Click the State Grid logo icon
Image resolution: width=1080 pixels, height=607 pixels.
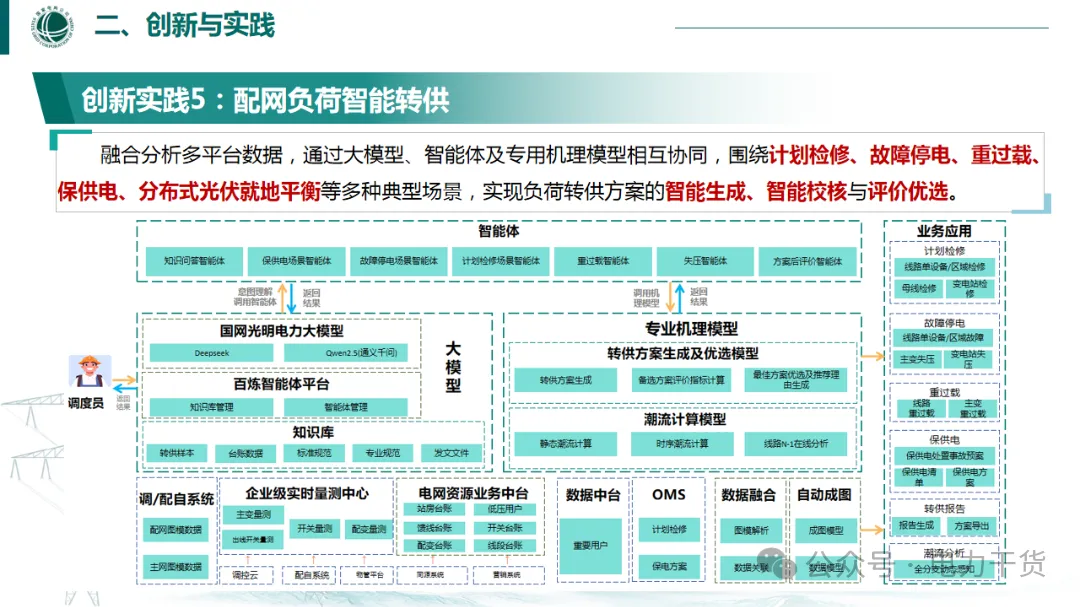pyautogui.click(x=52, y=26)
